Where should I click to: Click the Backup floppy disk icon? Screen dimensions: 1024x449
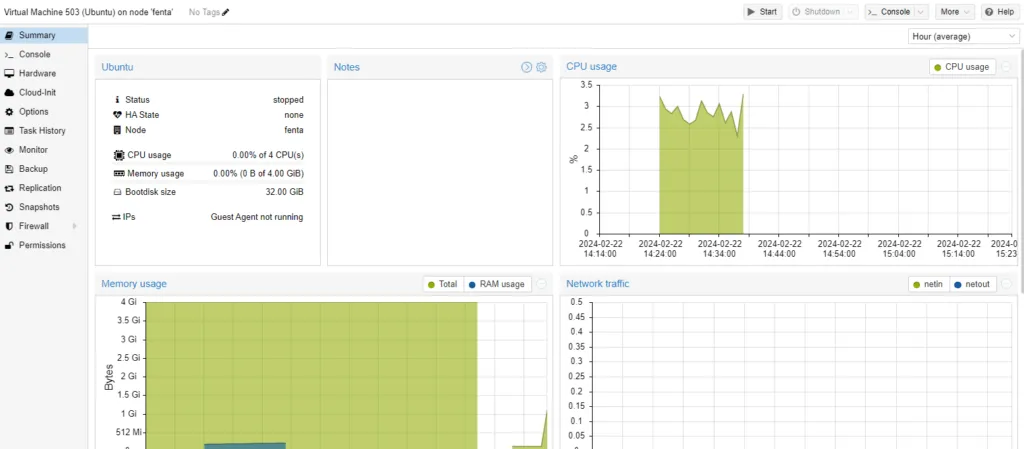coord(9,169)
